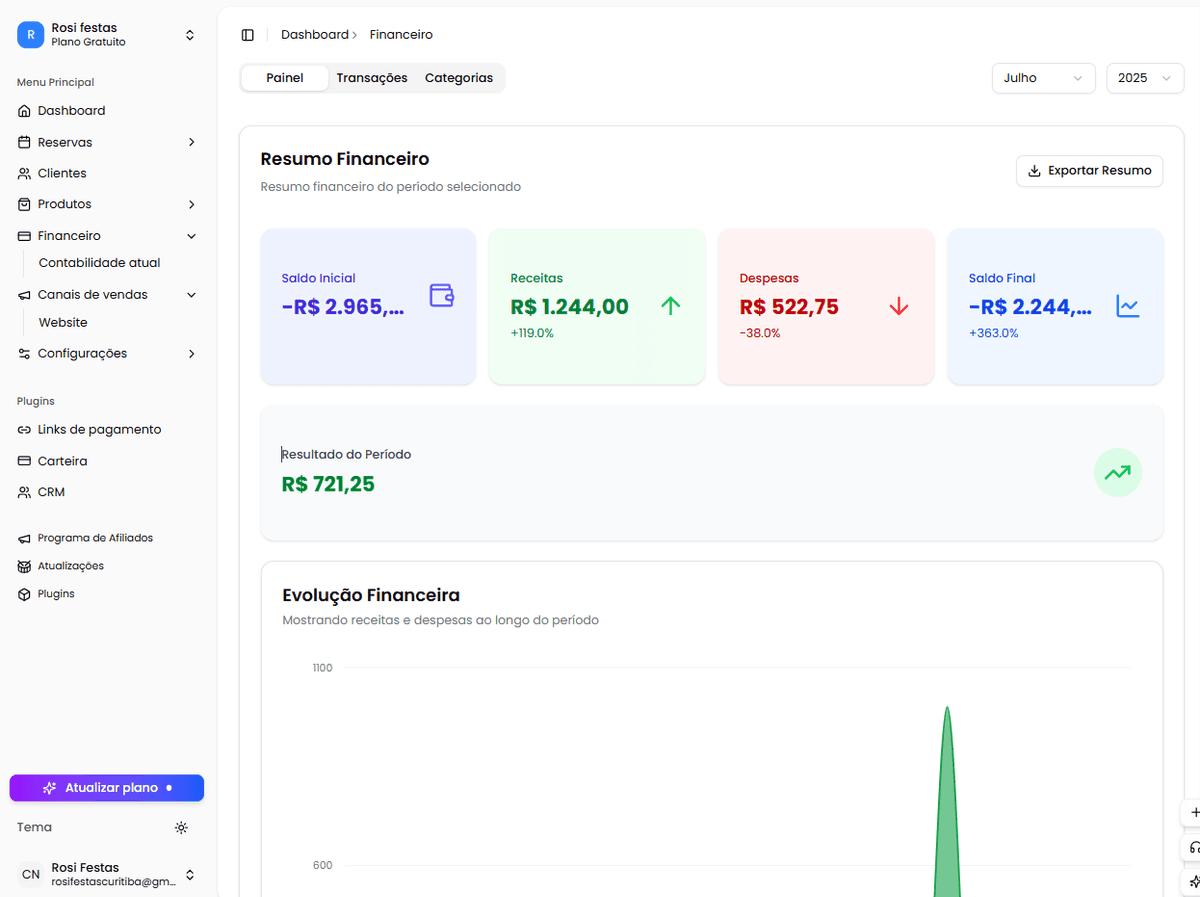Open Contabilidade atual under Financeiro
The image size is (1200, 897).
99,262
